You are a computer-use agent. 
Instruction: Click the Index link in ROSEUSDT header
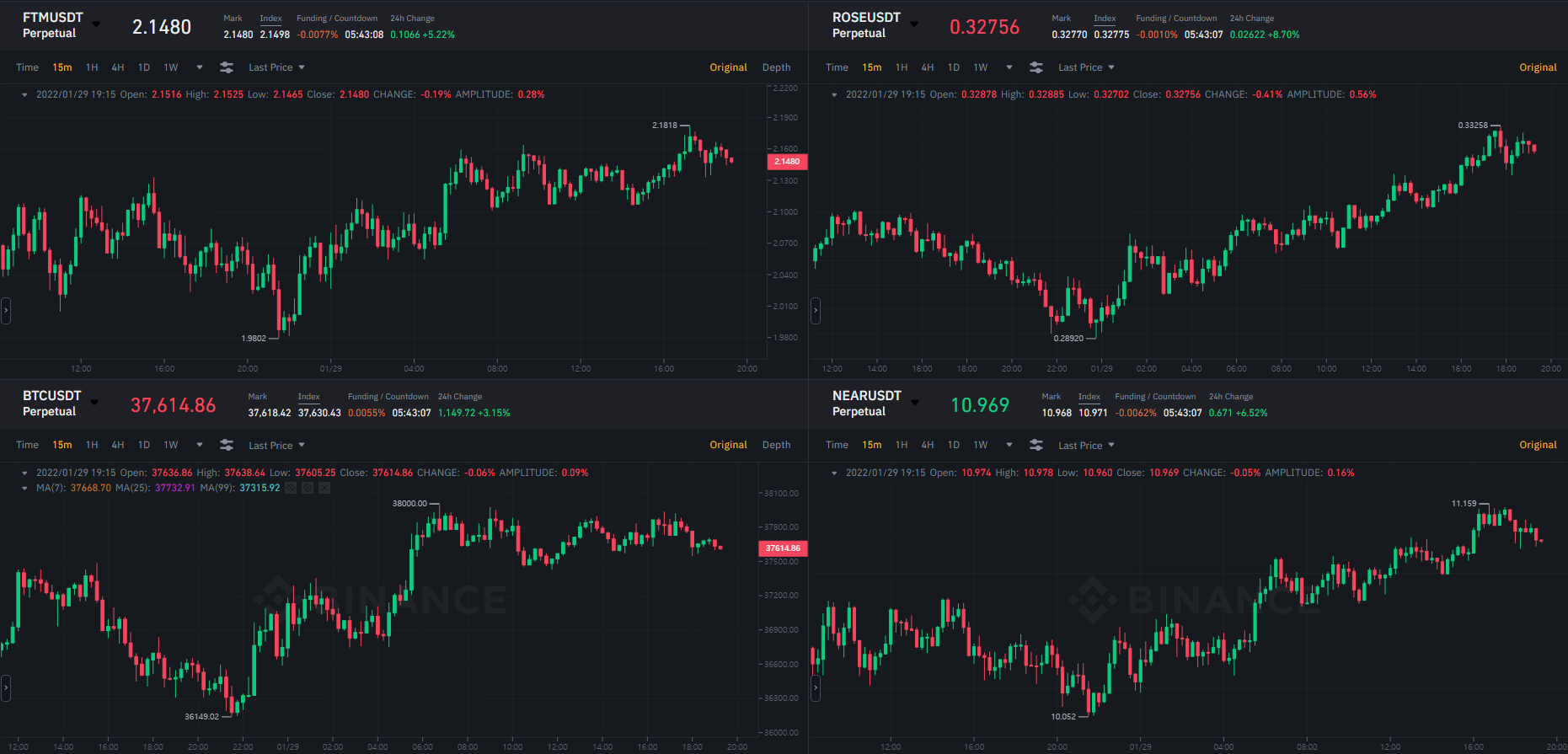(x=1105, y=19)
